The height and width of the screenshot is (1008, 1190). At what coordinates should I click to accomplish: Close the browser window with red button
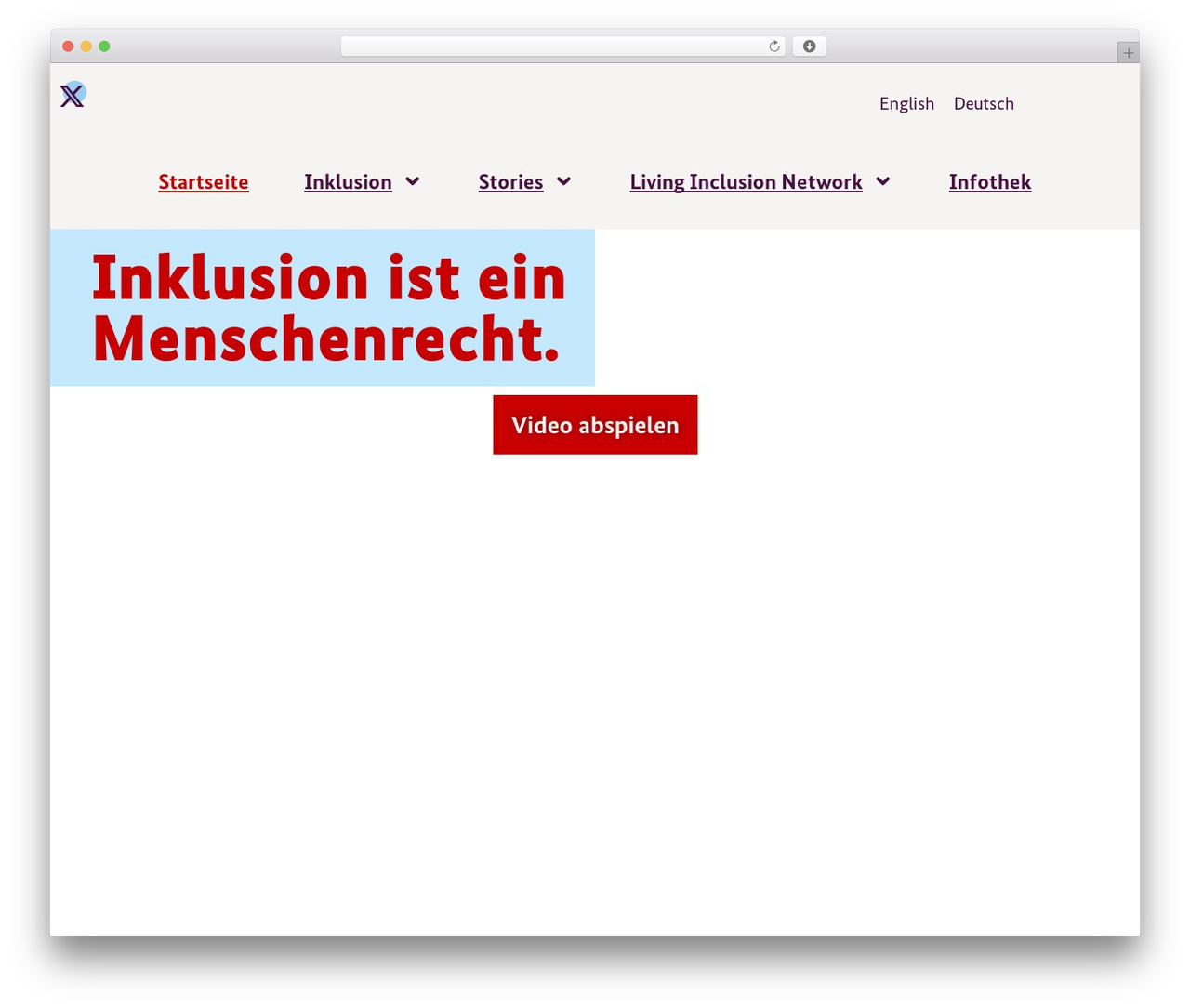(68, 46)
